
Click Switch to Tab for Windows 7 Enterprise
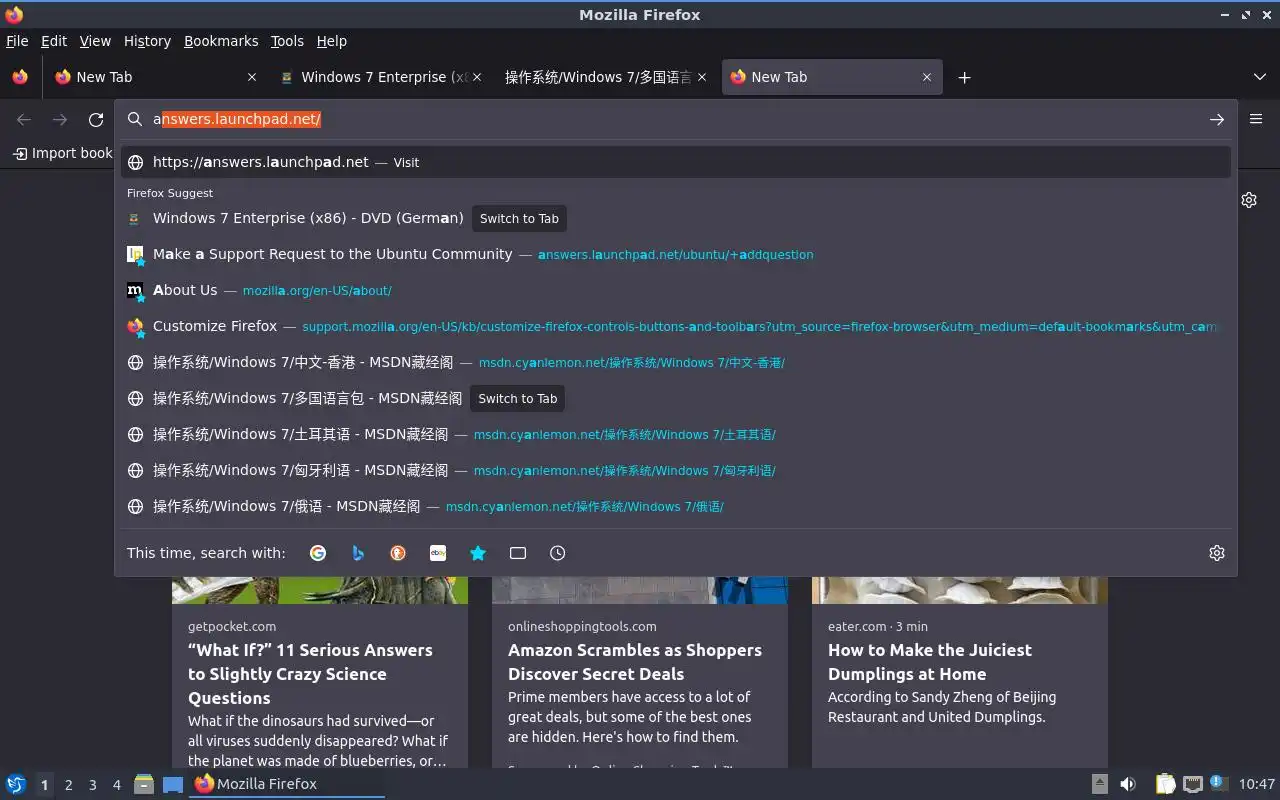[519, 218]
